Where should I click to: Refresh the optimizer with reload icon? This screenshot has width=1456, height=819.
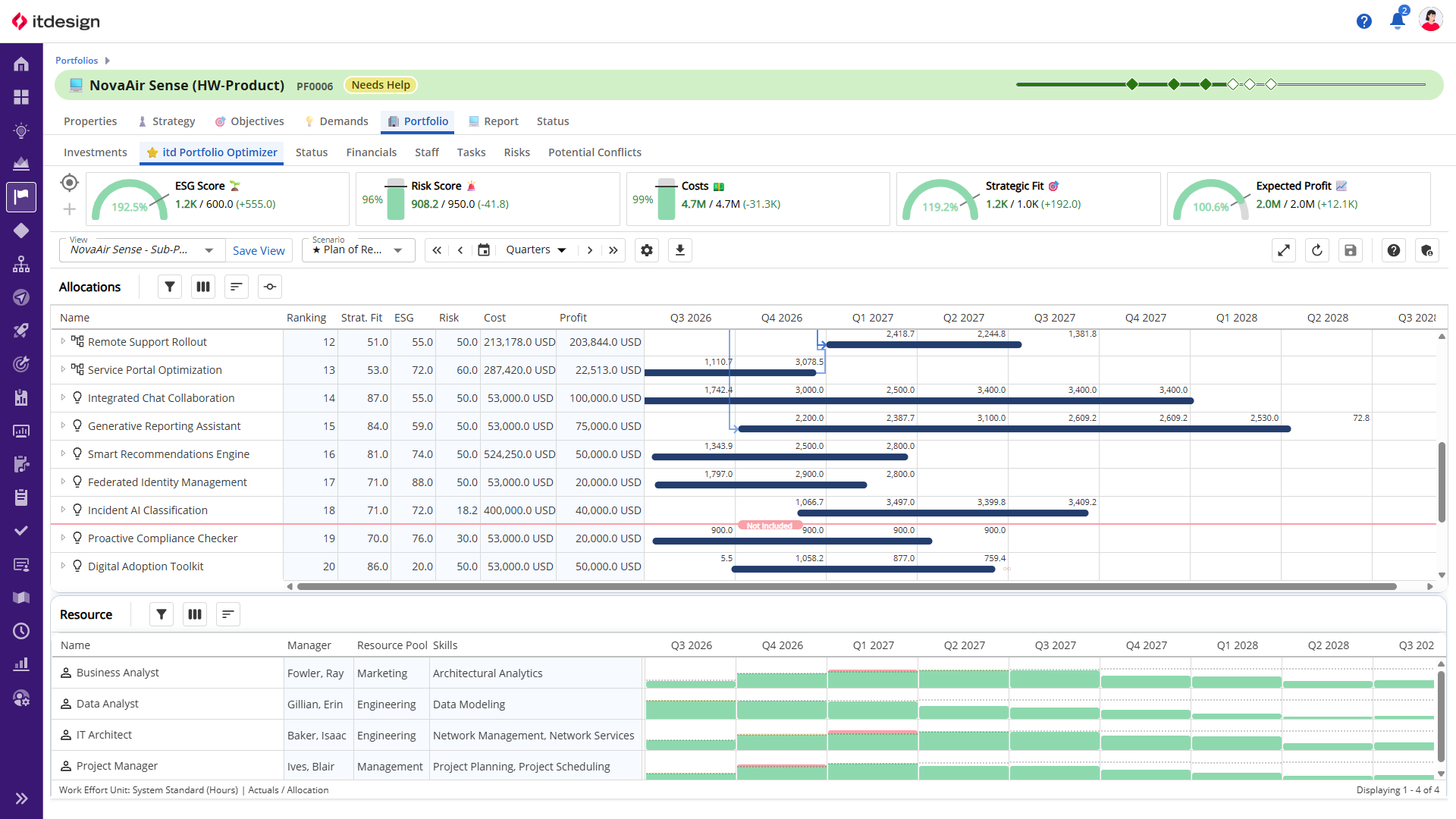click(1317, 250)
